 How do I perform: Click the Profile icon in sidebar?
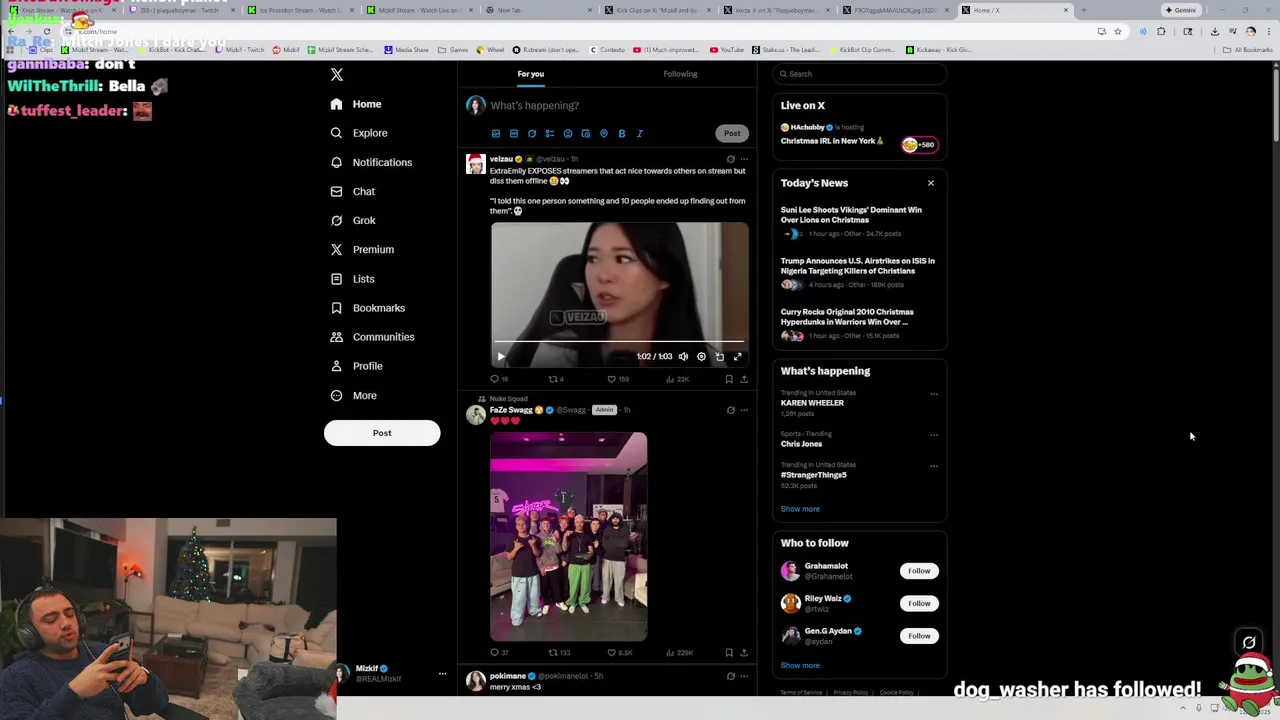(336, 366)
